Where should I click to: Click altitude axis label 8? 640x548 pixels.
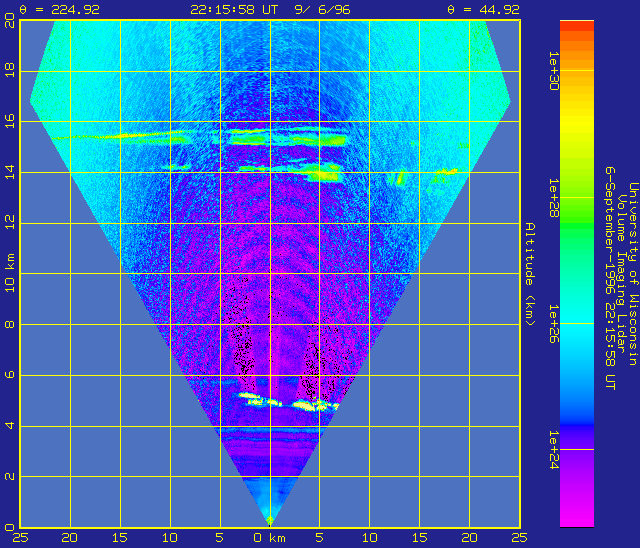click(x=10, y=324)
